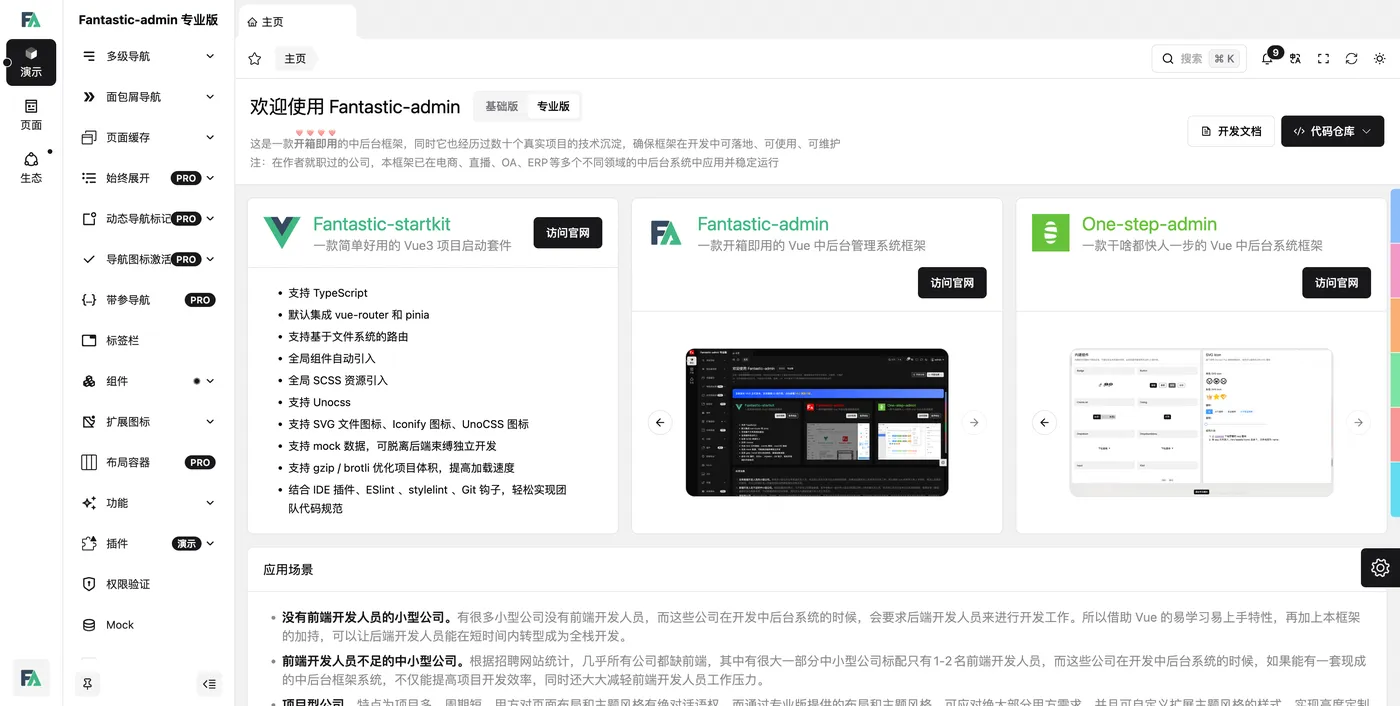
Task: Expand the 面包屑导航 menu
Action: coord(149,97)
